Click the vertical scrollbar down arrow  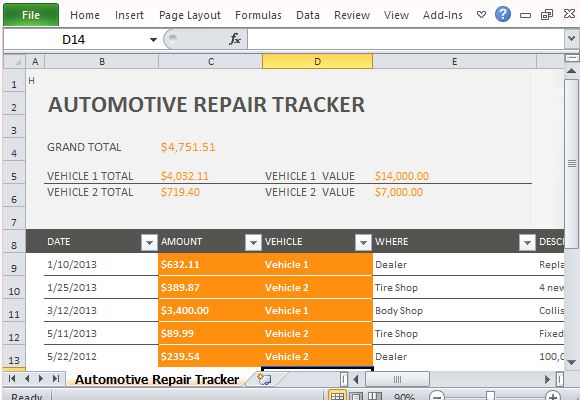click(x=571, y=363)
